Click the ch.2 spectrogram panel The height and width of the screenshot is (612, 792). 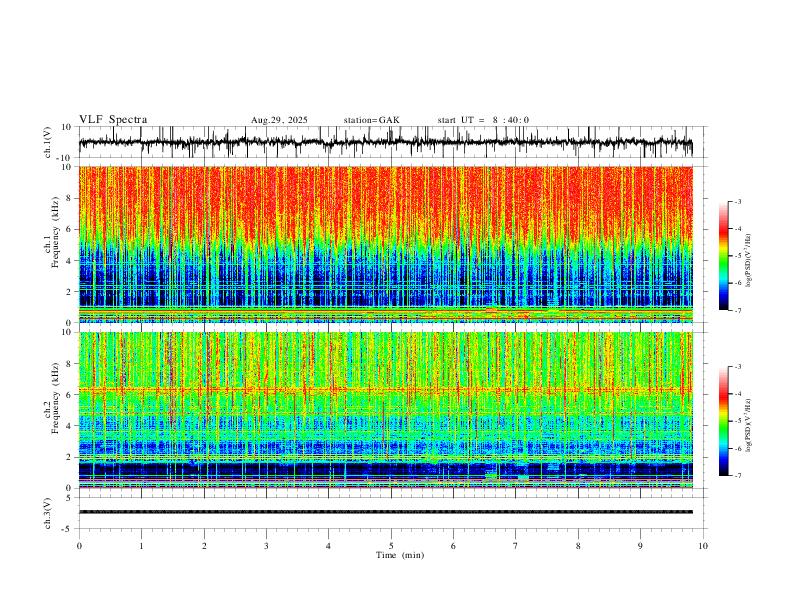point(385,410)
